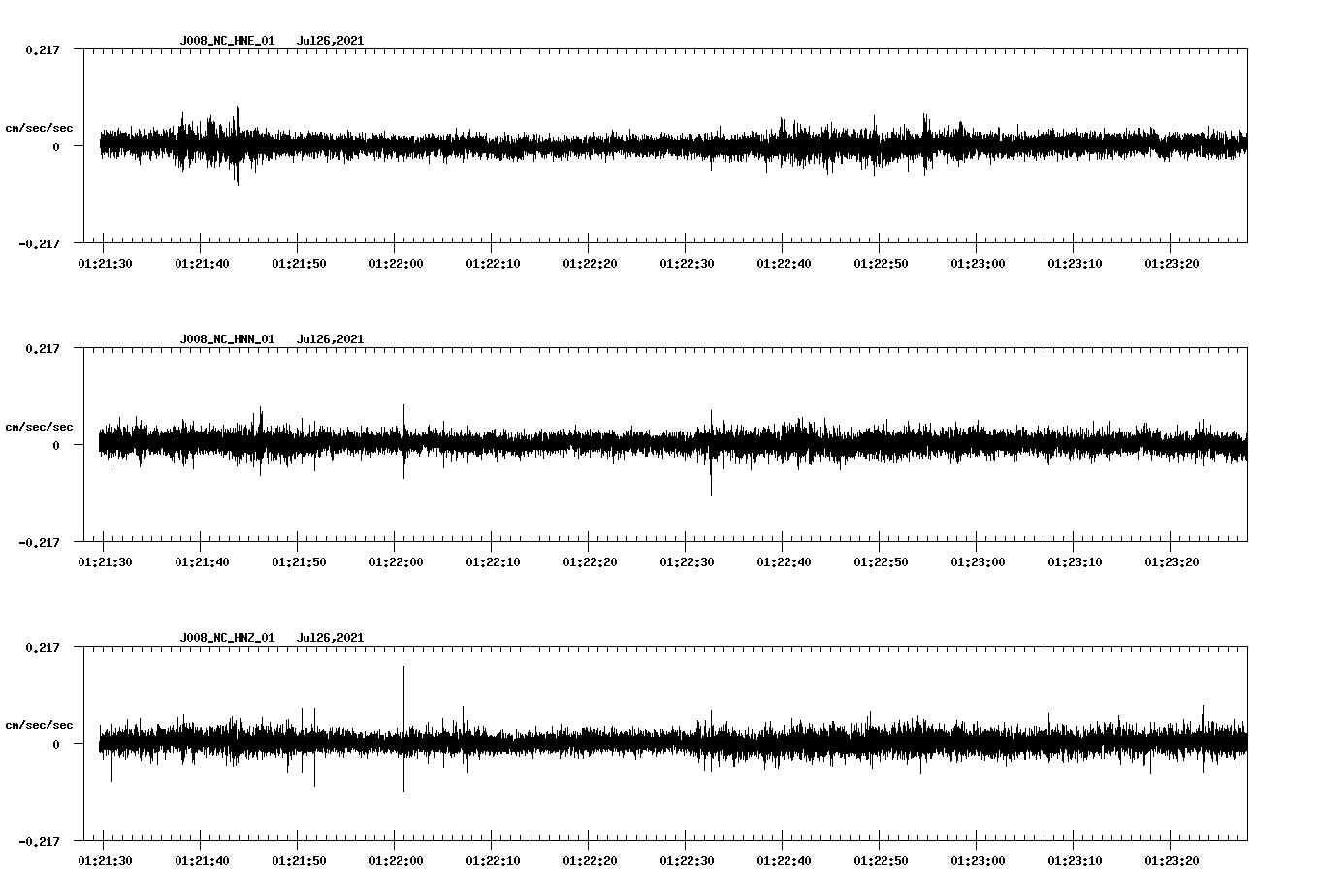
Task: Click cm/sec/sec unit label on HNZ plot
Action: tap(39, 726)
